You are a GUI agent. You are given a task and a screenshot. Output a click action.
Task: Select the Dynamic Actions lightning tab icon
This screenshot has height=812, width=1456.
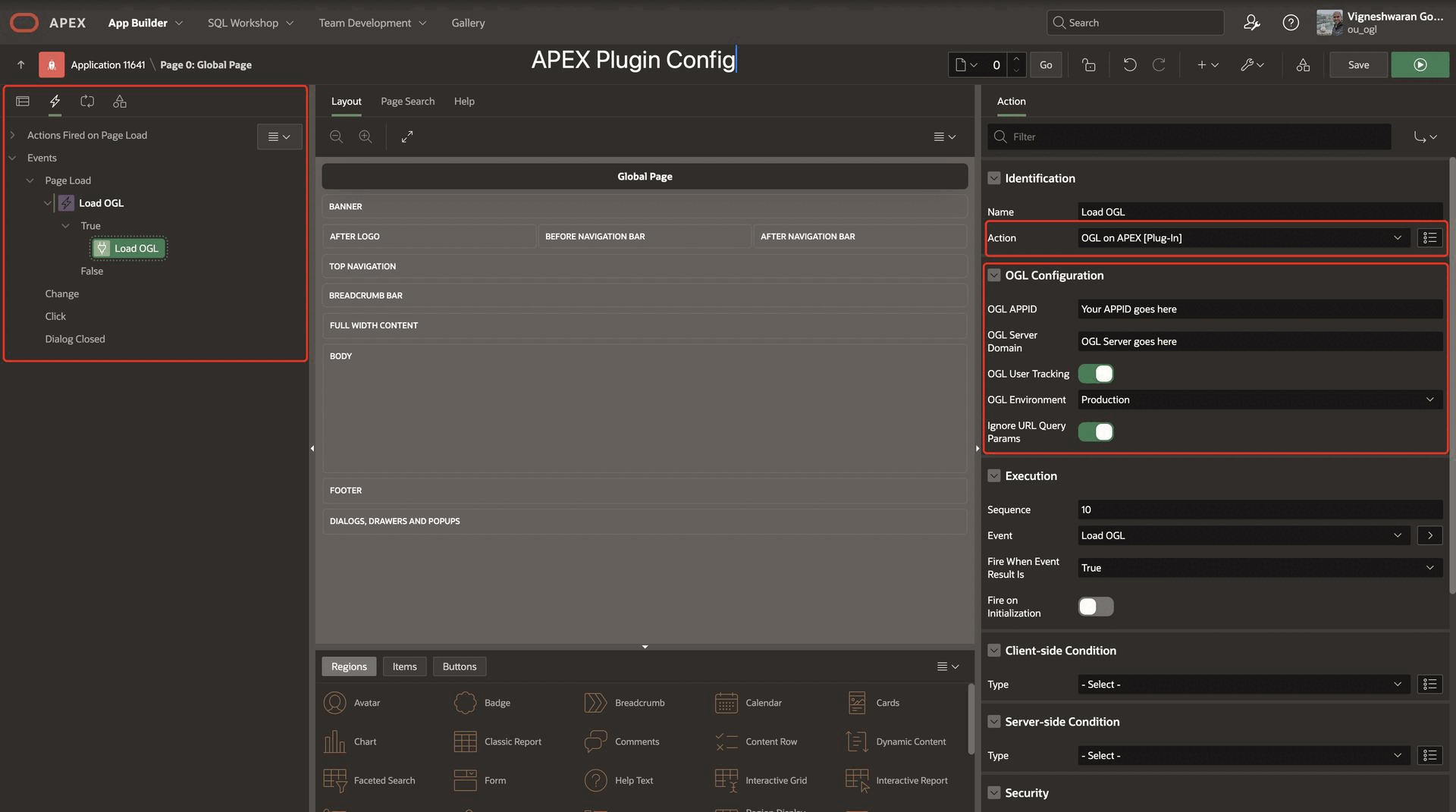click(55, 101)
